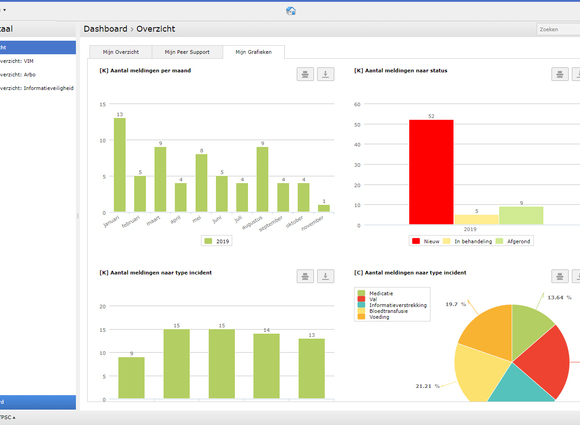
Task: Click the type incident bar valued 14
Action: tap(266, 366)
